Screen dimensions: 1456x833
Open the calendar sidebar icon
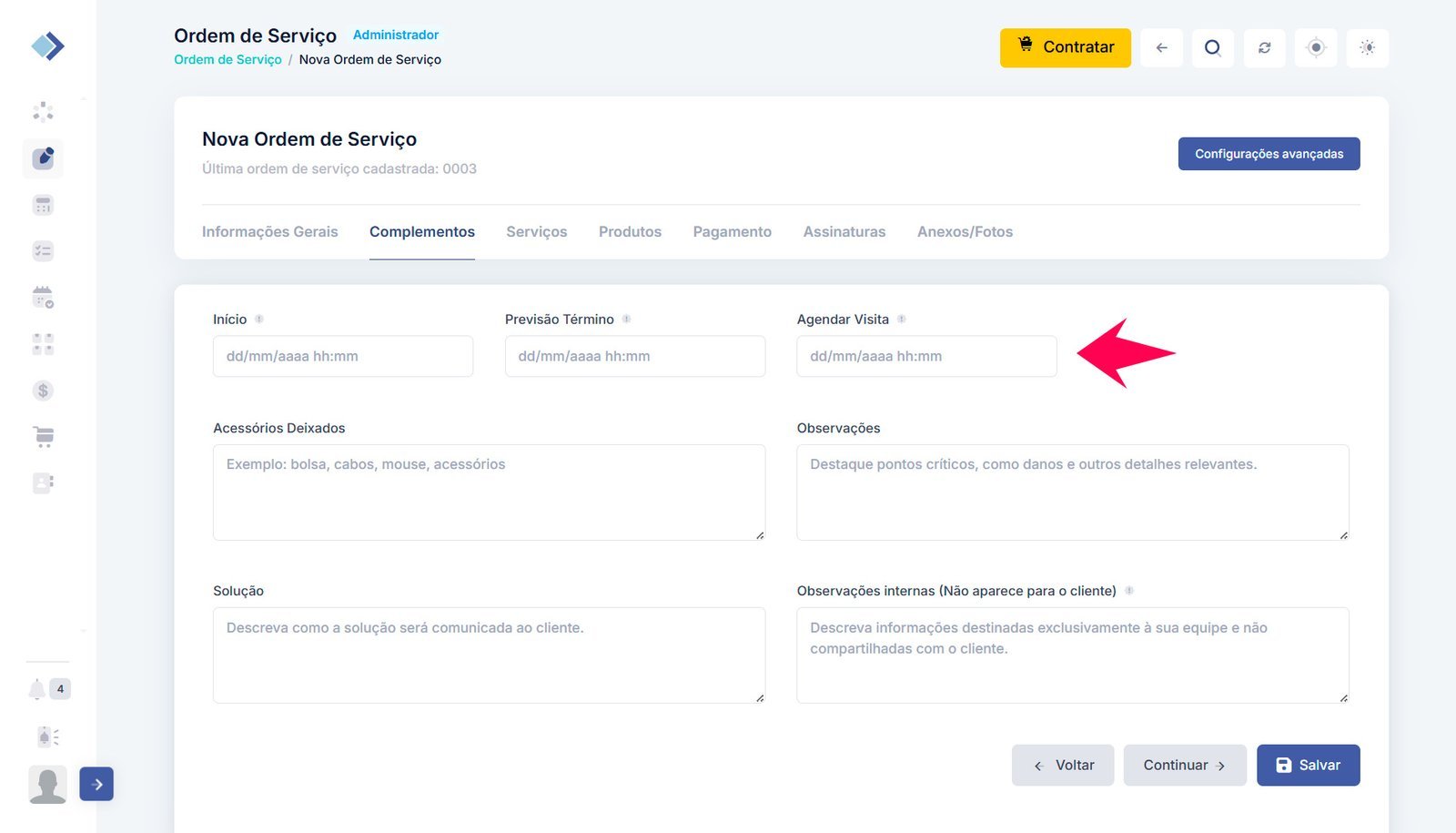pyautogui.click(x=43, y=297)
